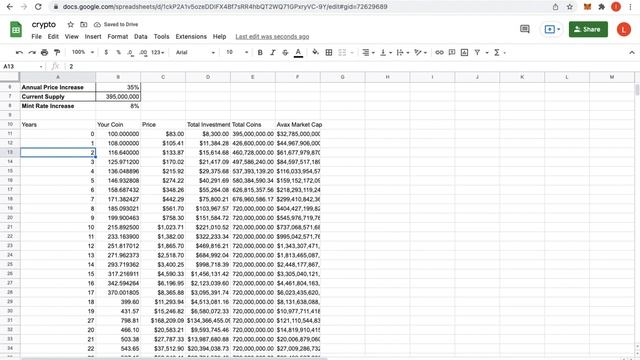Hide the menus with collapse arrow
This screenshot has height=360, width=640.
pos(631,52)
